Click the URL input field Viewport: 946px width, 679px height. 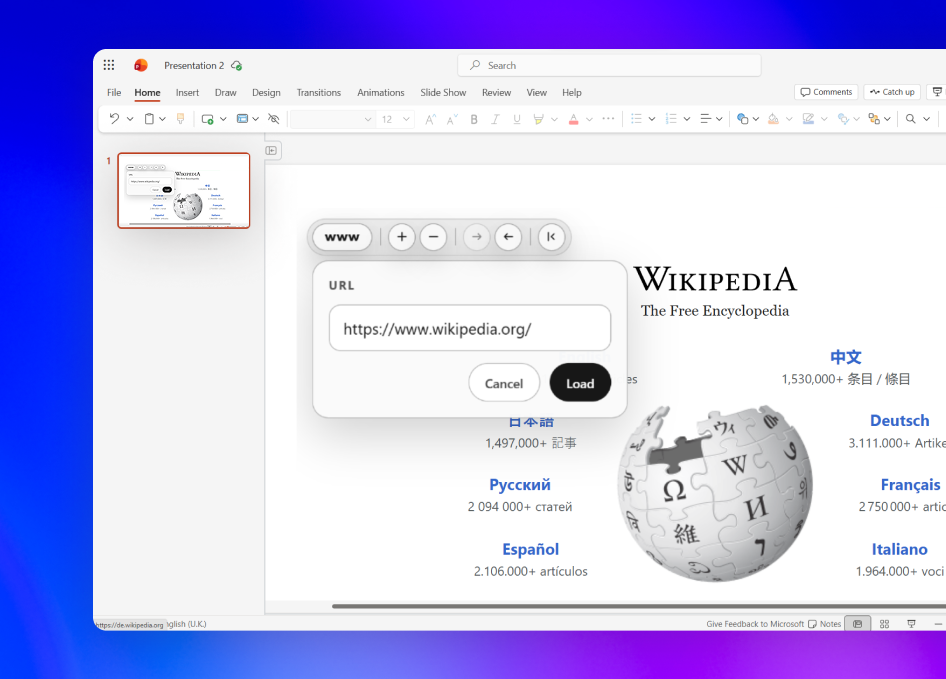click(470, 328)
